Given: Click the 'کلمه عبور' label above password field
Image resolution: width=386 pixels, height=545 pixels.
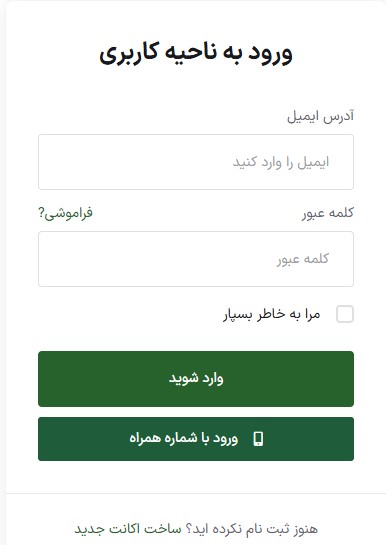Looking at the screenshot, I should [x=328, y=213].
